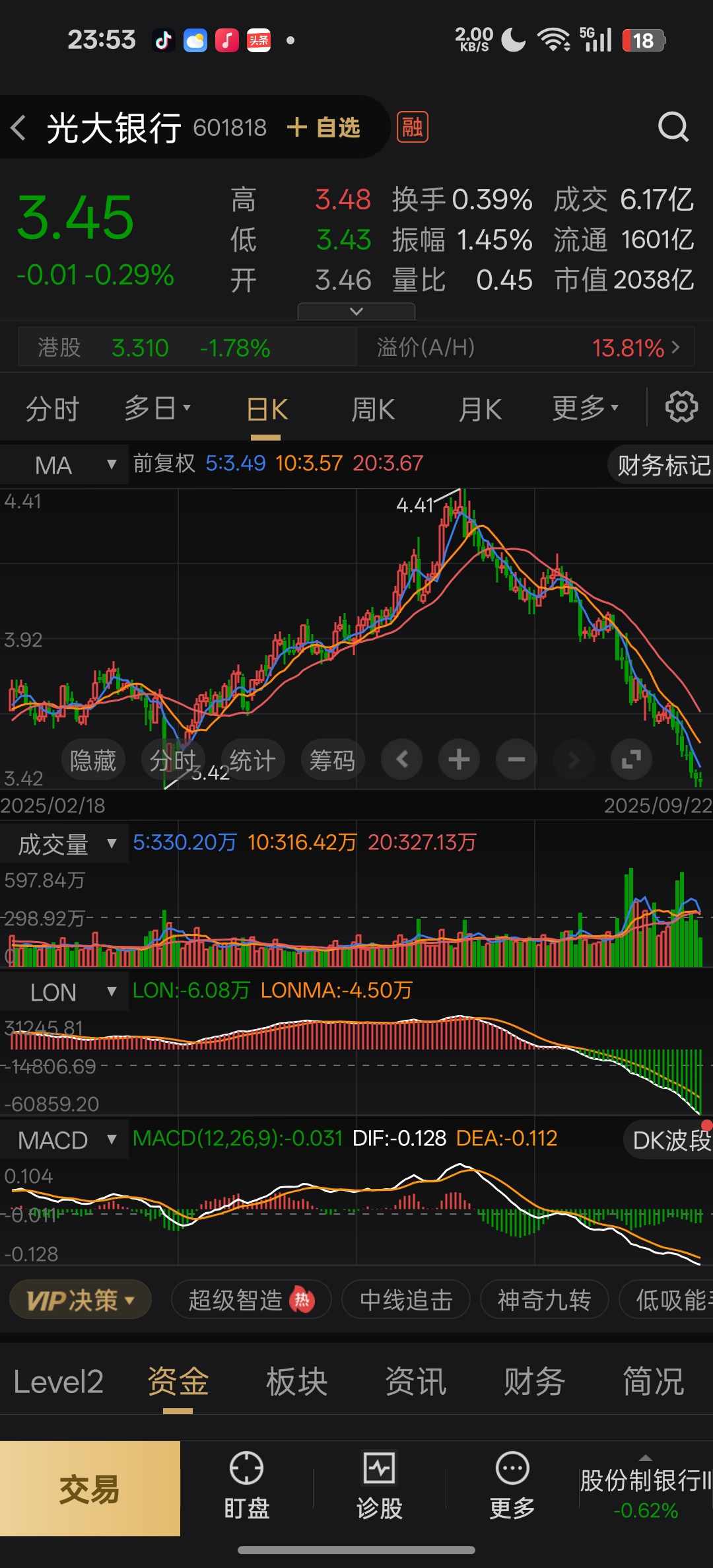
Task: Tap the LON chart panel
Action: coord(356,1064)
